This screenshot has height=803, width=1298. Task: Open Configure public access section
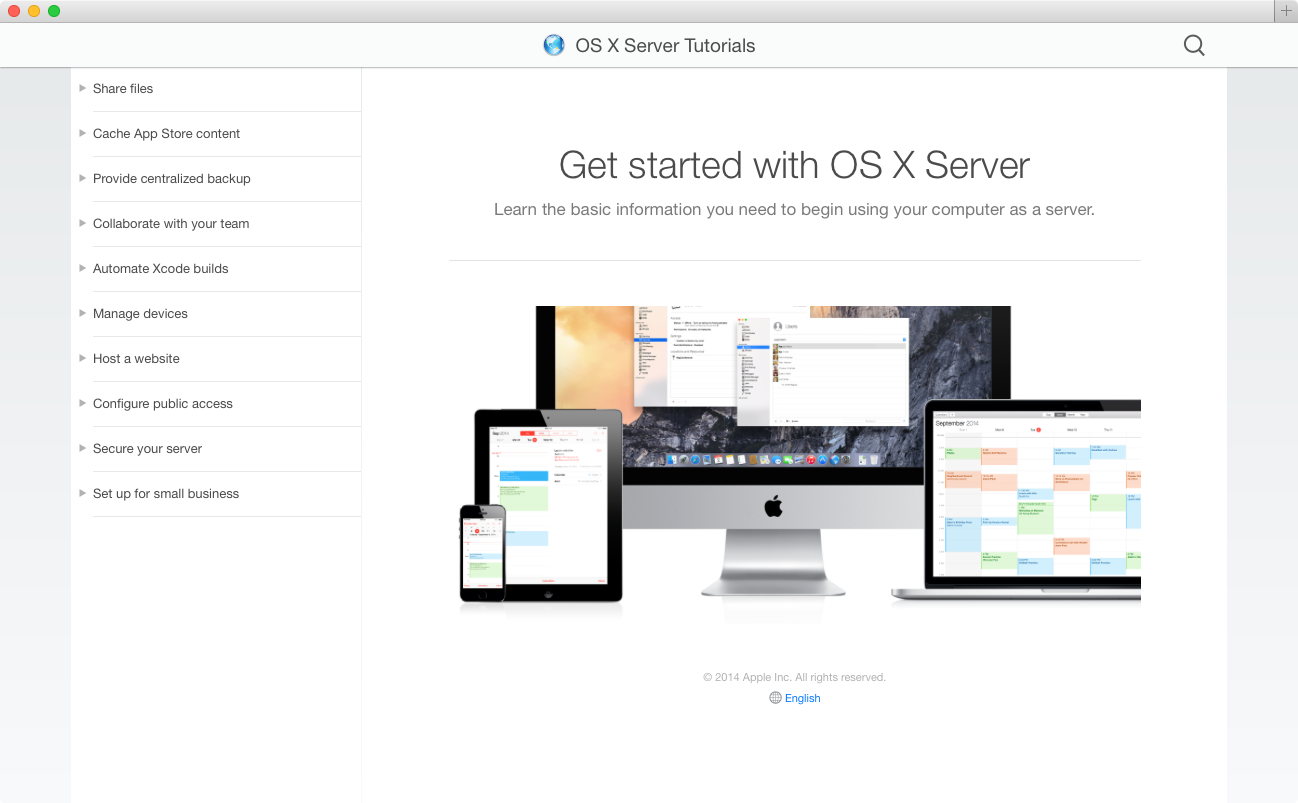pyautogui.click(x=162, y=404)
